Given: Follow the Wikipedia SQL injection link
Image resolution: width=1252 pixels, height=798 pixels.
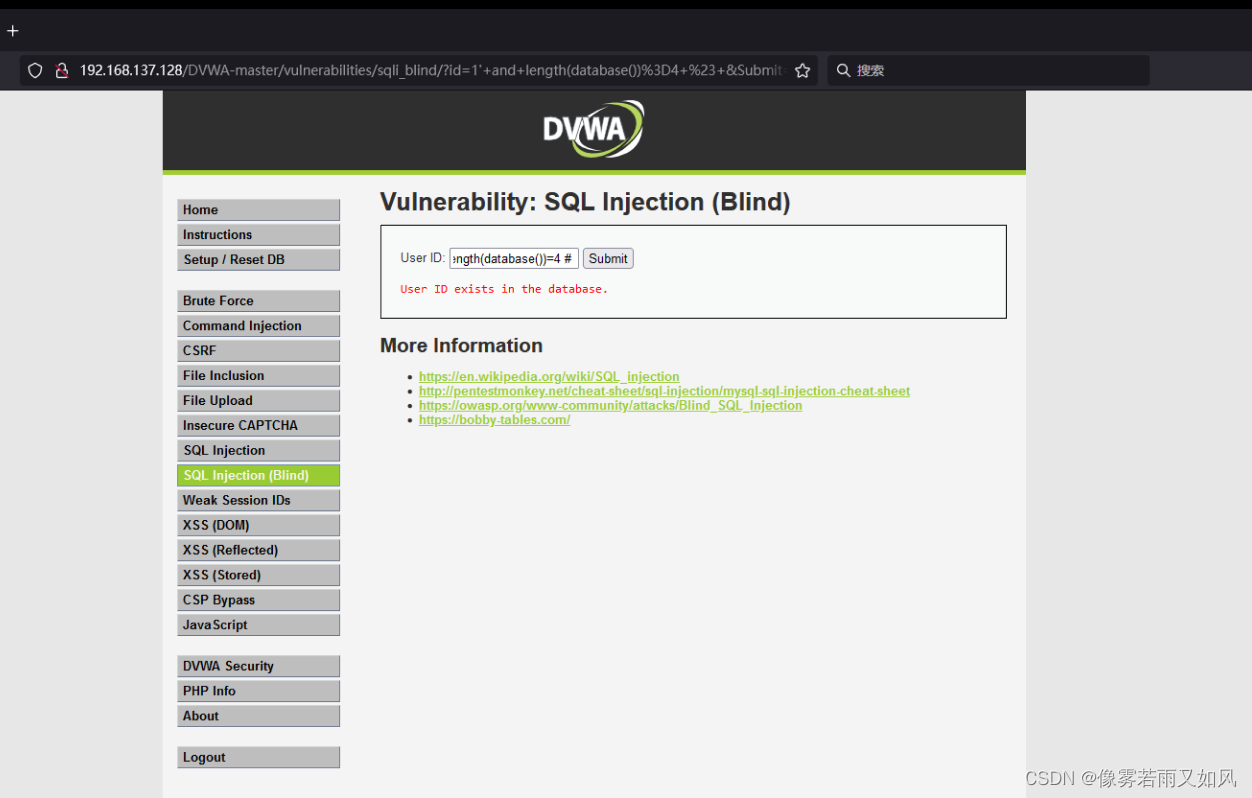Looking at the screenshot, I should coord(549,377).
